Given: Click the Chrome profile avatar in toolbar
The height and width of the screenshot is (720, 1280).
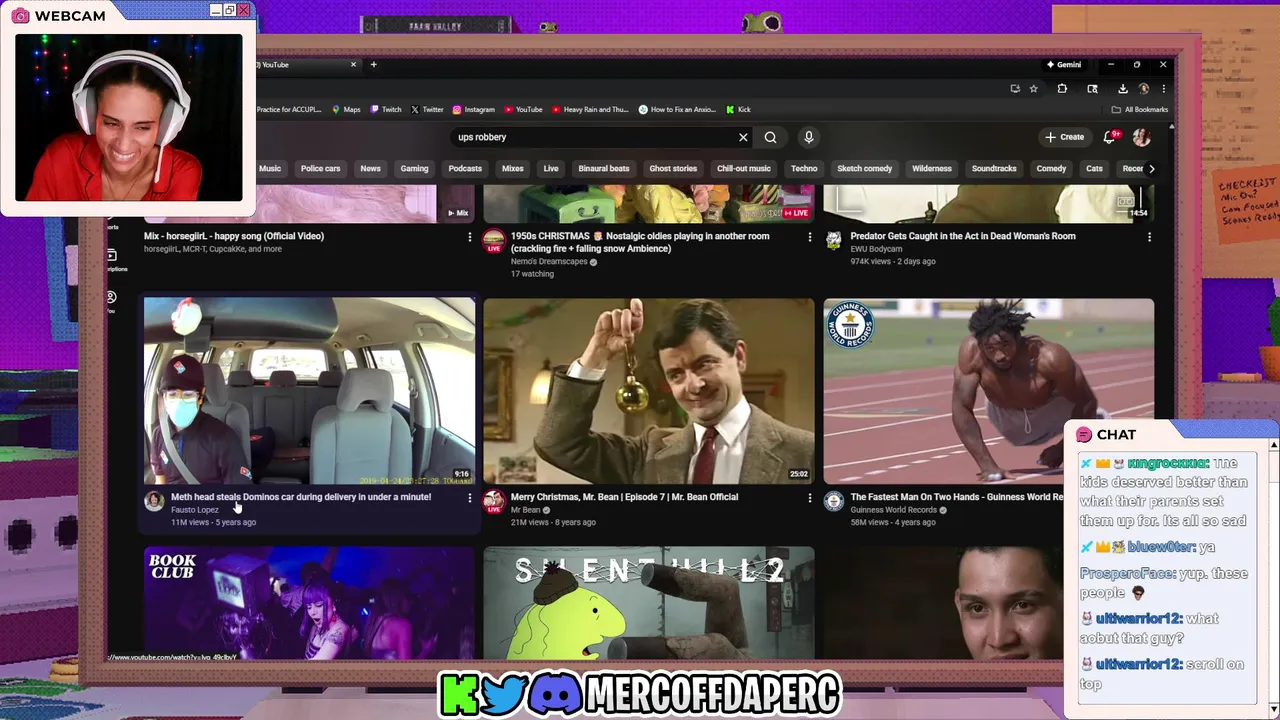Looking at the screenshot, I should tap(1144, 89).
